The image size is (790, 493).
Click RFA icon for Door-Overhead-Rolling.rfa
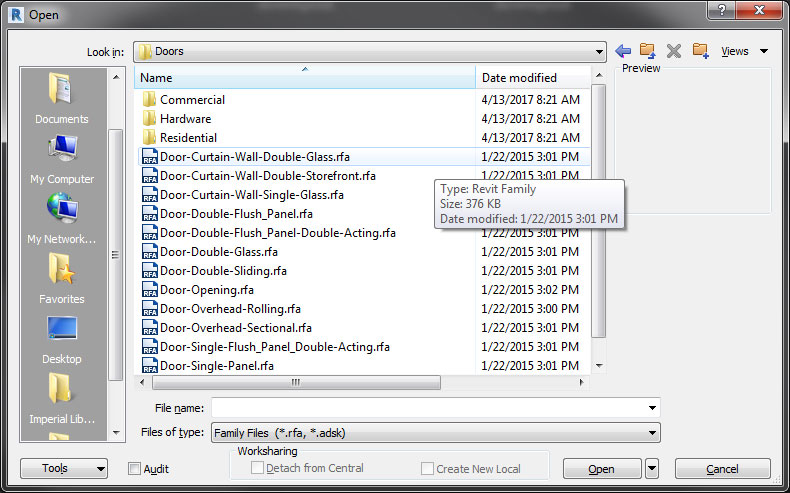tap(150, 309)
